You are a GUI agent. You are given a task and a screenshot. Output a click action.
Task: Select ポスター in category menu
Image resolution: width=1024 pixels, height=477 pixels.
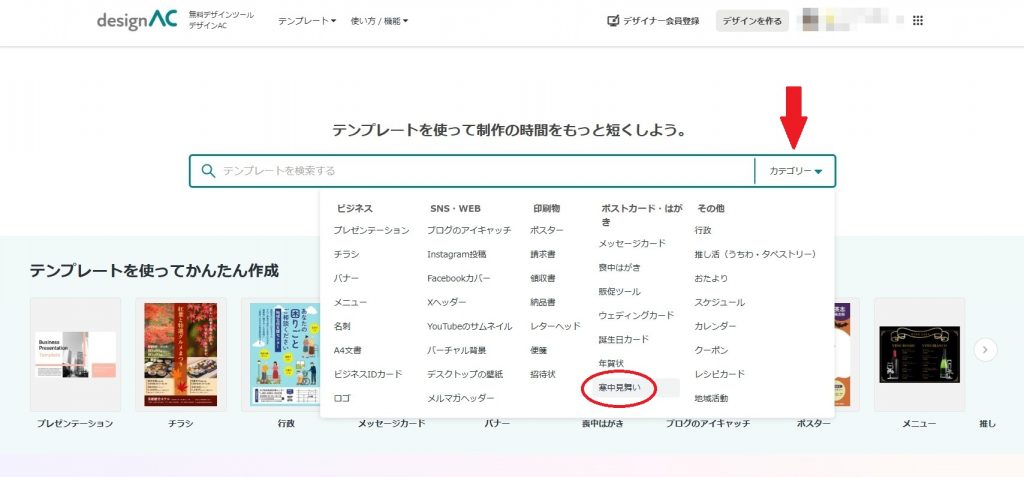[x=547, y=230]
